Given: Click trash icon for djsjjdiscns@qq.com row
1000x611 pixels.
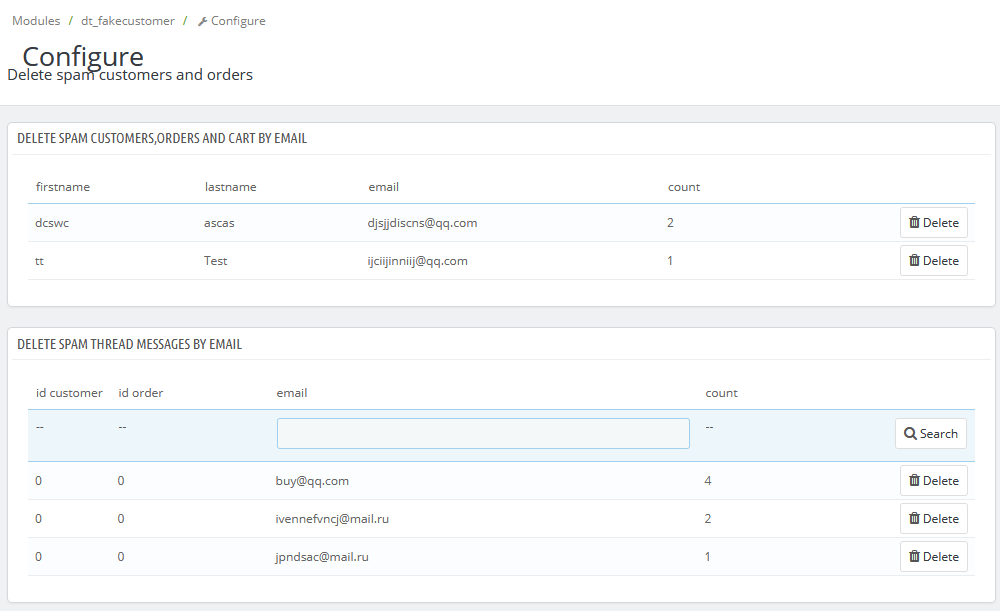Looking at the screenshot, I should 914,223.
